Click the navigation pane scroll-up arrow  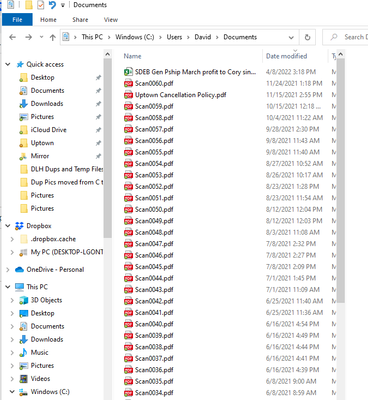[107, 54]
